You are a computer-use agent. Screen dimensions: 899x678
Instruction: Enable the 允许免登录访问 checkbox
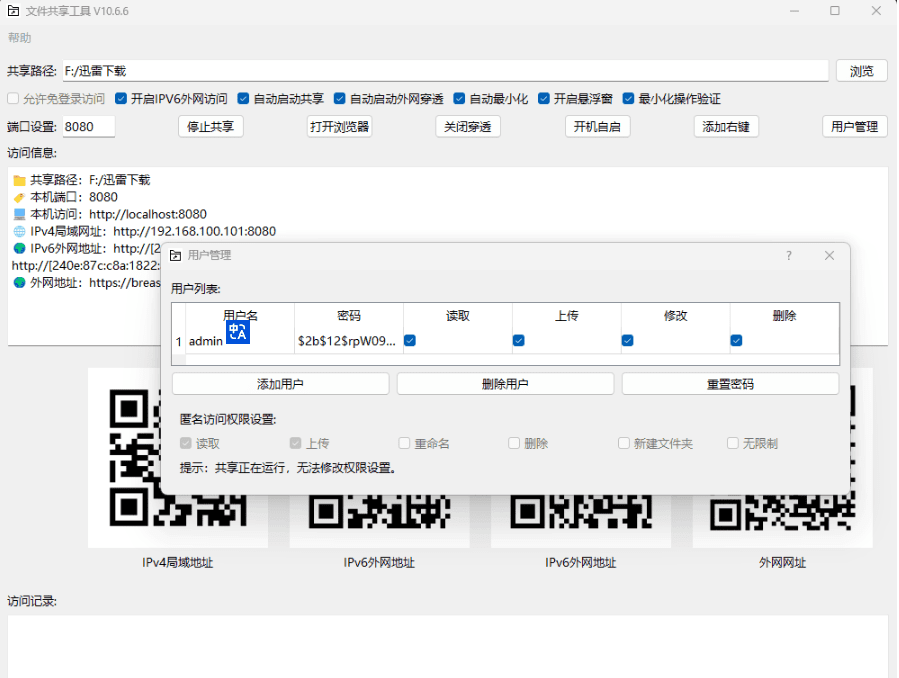tap(11, 99)
